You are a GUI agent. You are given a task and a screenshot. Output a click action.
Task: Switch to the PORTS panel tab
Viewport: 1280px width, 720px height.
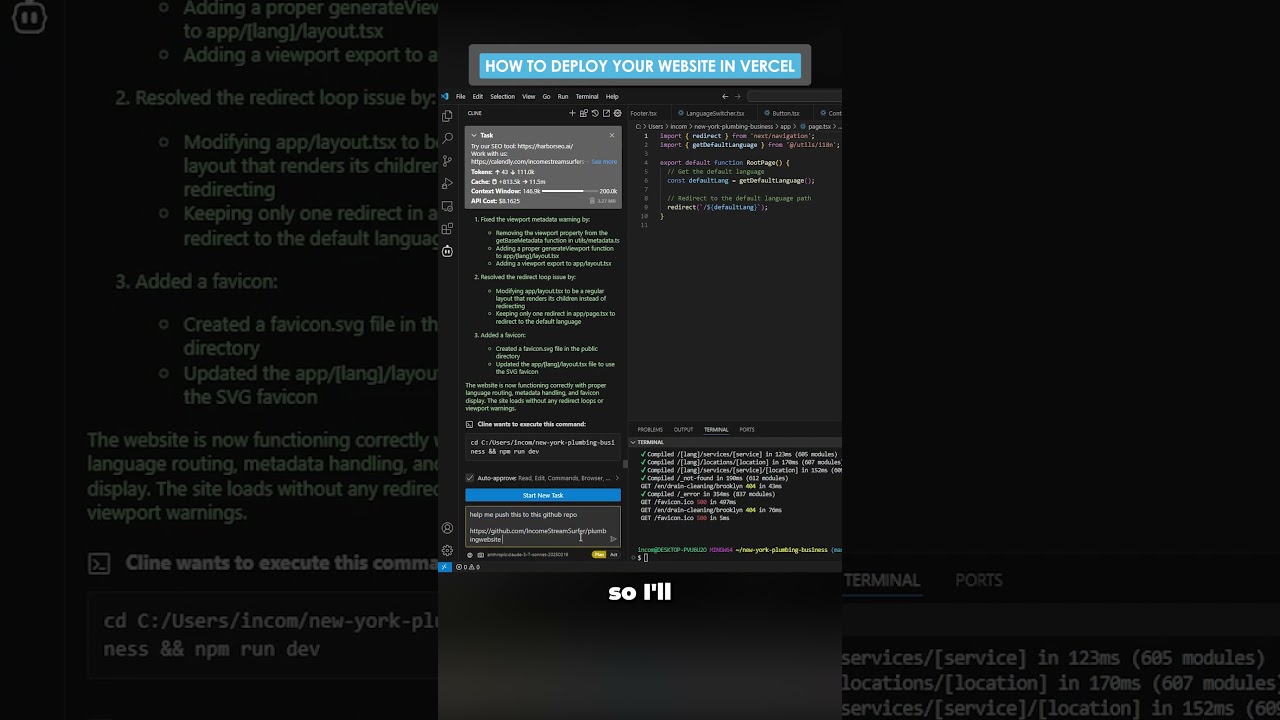747,430
